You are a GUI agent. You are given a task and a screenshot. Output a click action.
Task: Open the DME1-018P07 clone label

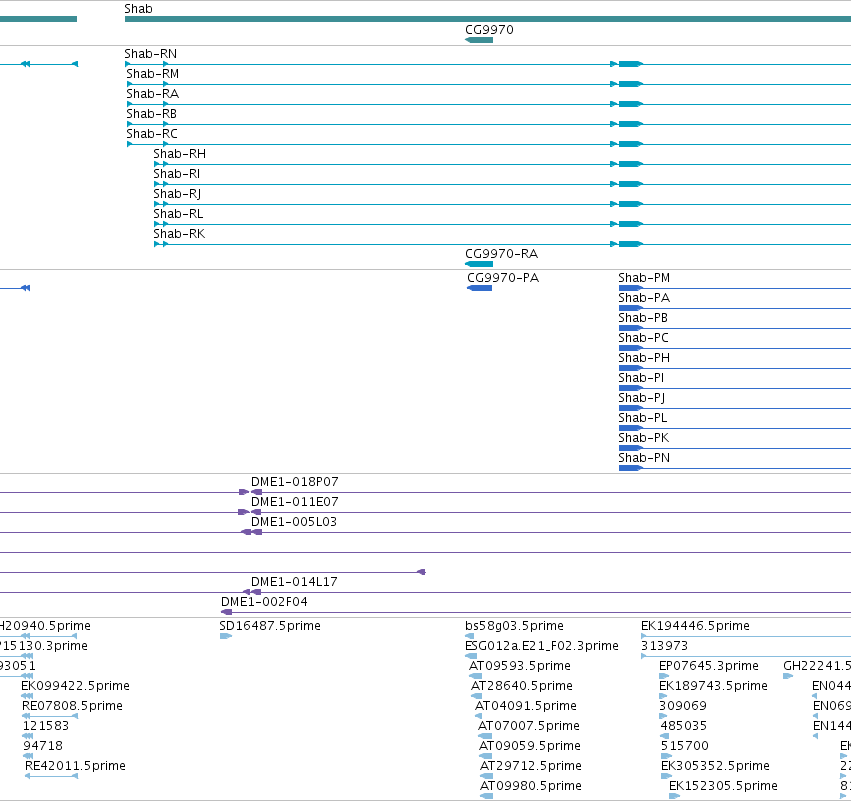click(x=295, y=482)
